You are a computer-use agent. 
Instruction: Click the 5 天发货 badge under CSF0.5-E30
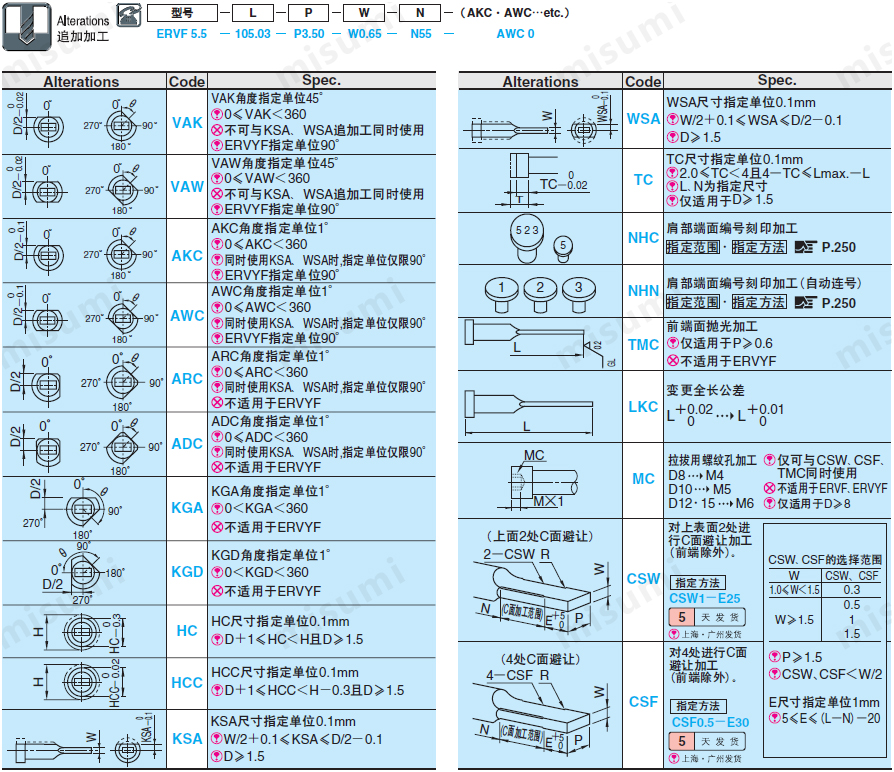[x=707, y=741]
